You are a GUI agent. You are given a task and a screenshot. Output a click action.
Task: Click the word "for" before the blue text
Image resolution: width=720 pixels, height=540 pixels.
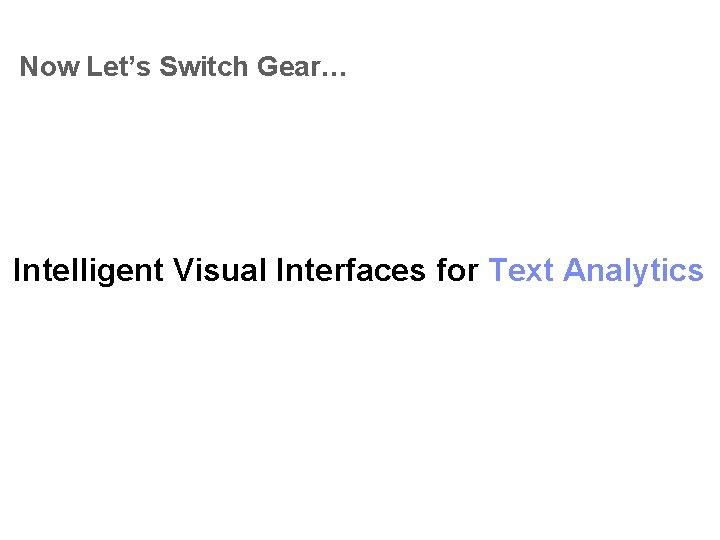[x=458, y=270]
